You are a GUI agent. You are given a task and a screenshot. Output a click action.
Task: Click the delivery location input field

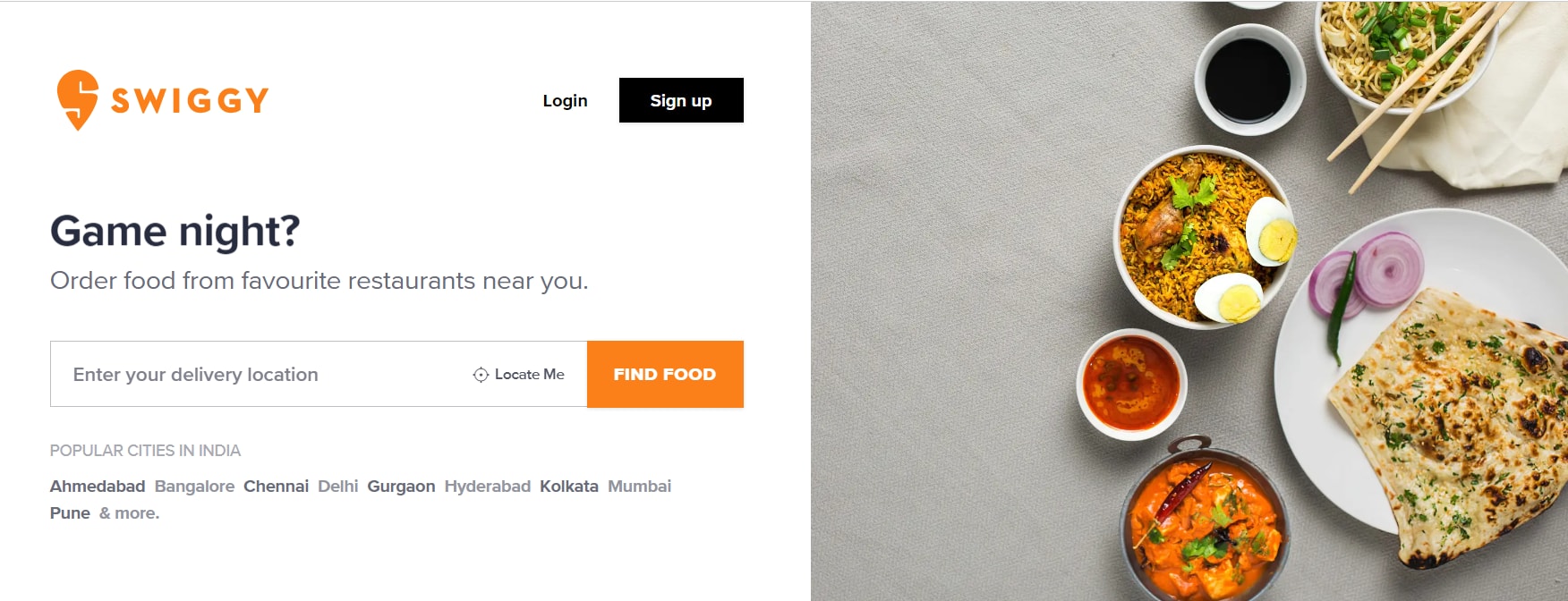coord(251,375)
